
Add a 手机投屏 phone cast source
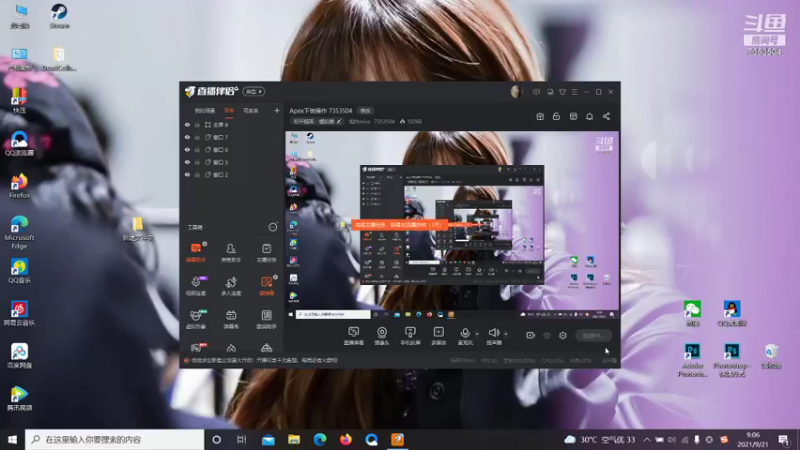pyautogui.click(x=410, y=336)
